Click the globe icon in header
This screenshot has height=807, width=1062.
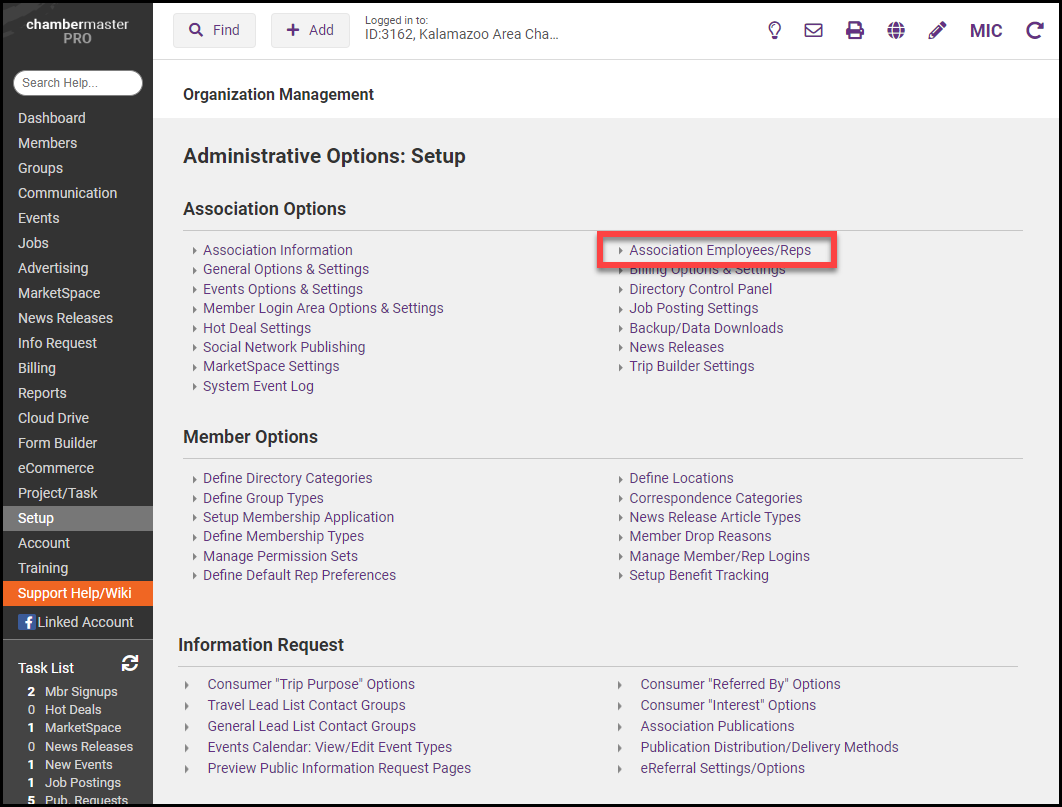(x=896, y=31)
